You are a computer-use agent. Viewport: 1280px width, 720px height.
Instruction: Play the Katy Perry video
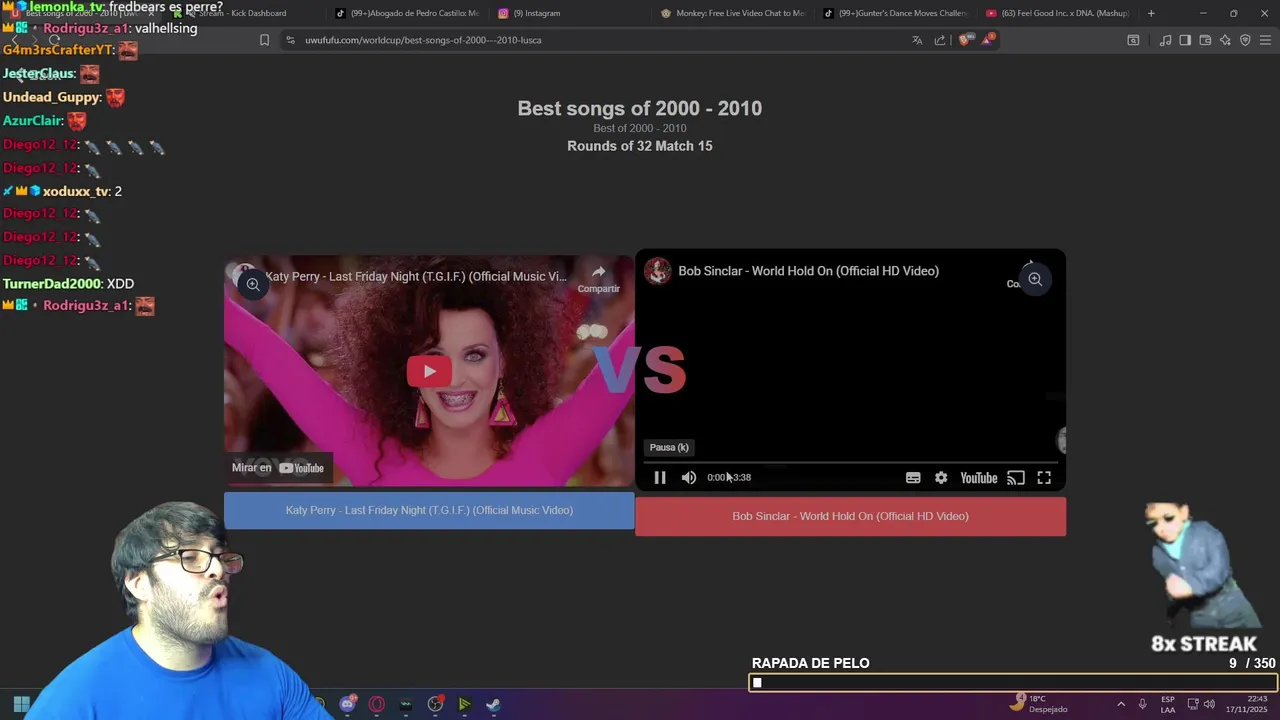pyautogui.click(x=429, y=371)
